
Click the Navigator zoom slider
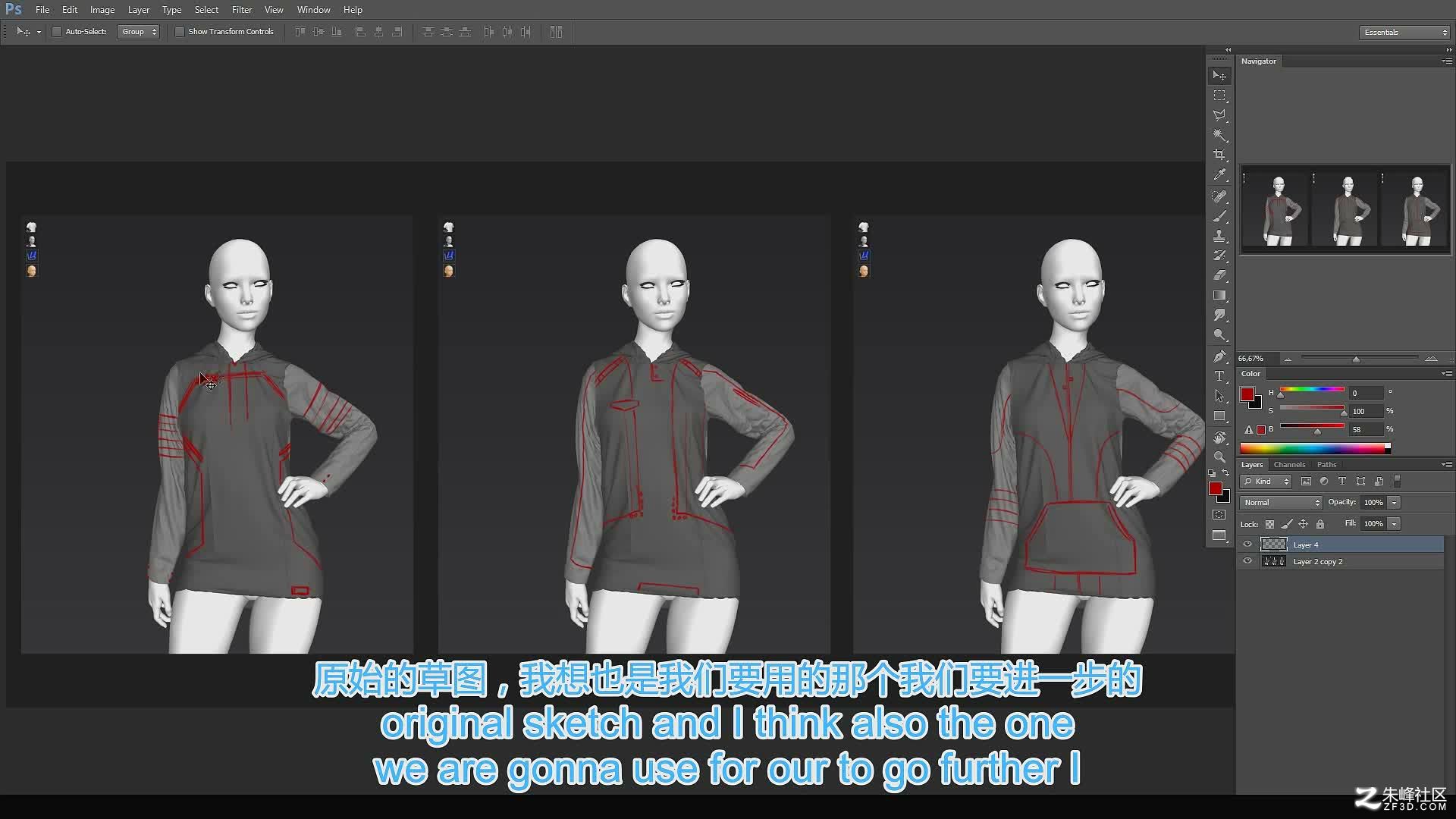click(x=1359, y=358)
